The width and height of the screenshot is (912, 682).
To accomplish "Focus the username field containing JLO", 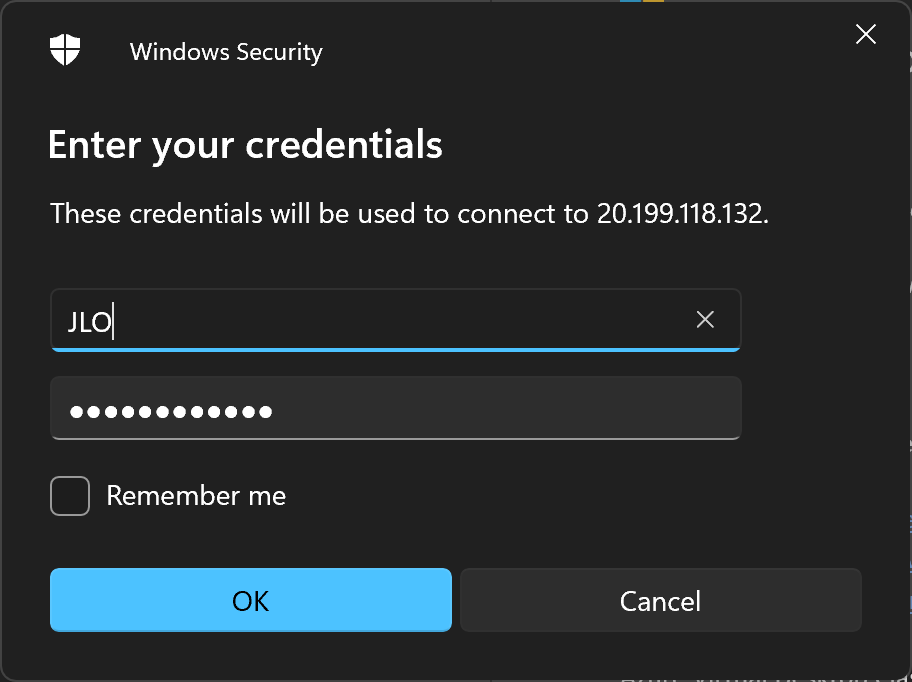I will coord(396,320).
